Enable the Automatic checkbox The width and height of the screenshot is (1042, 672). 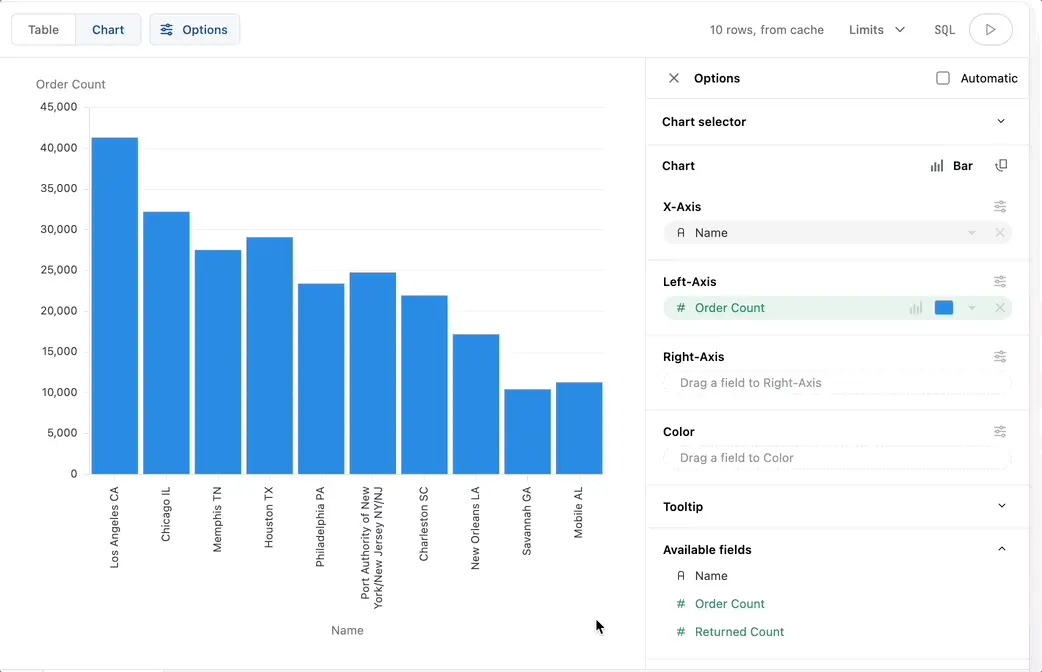941,78
